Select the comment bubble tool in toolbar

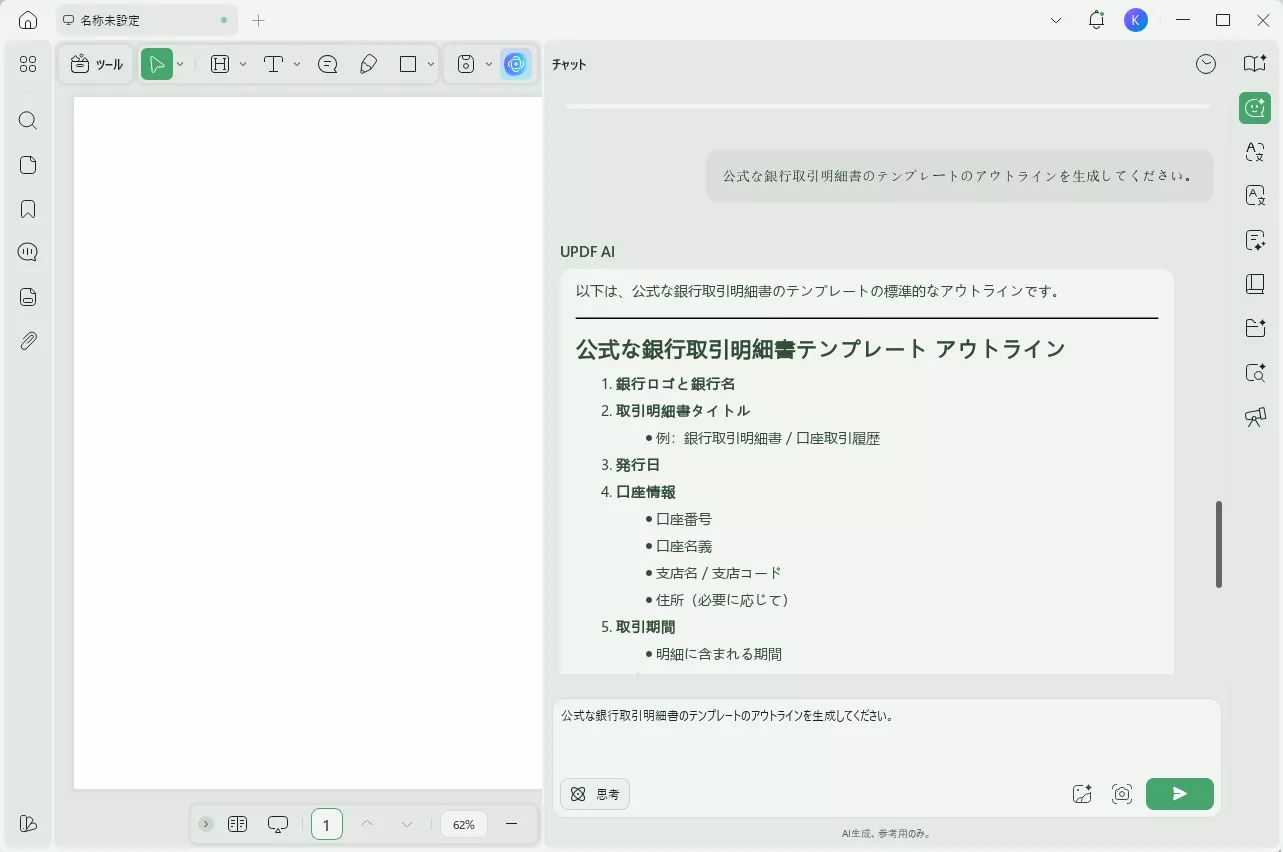(327, 63)
